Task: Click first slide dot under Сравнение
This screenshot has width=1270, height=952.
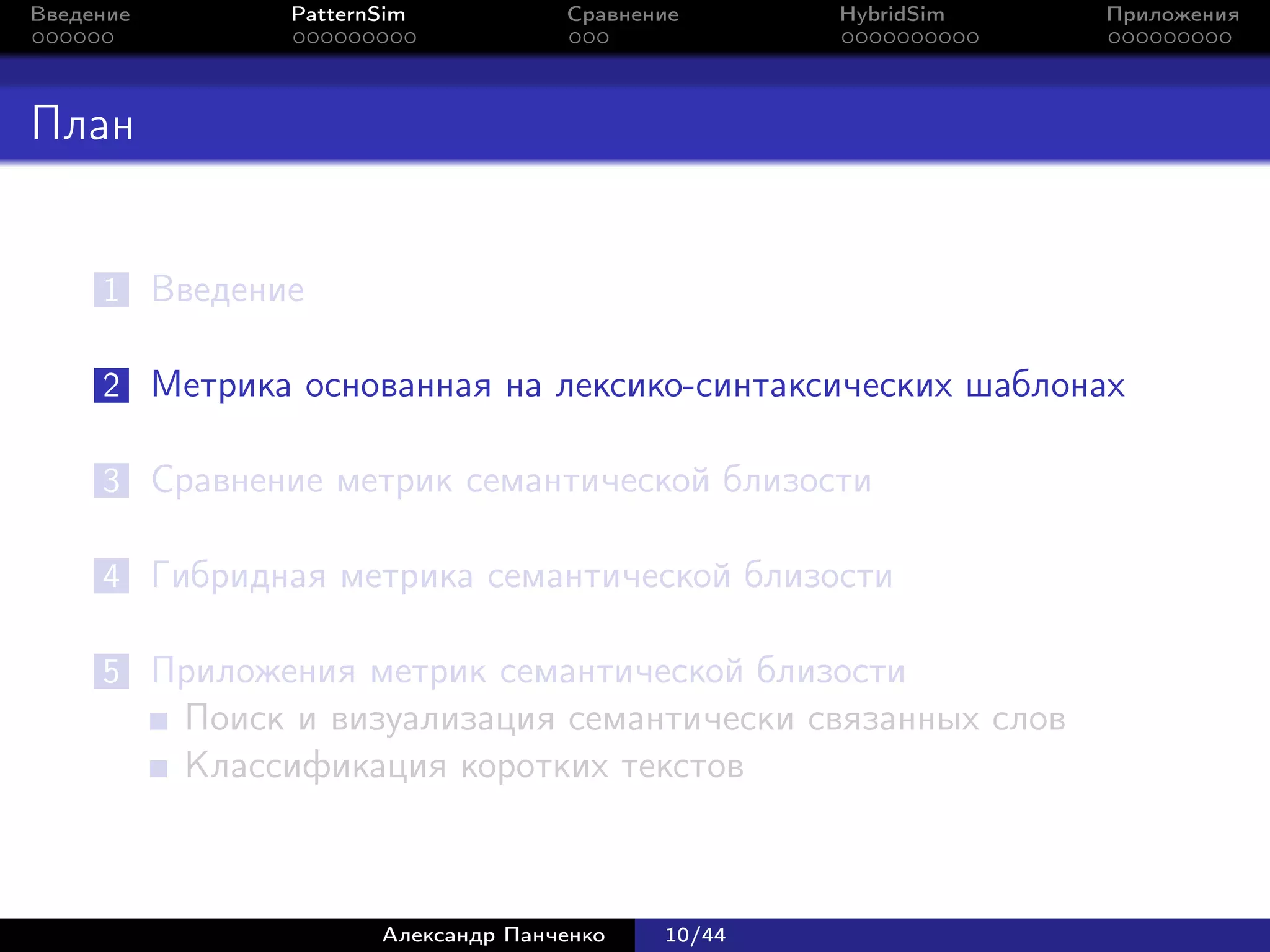Action: (x=575, y=38)
